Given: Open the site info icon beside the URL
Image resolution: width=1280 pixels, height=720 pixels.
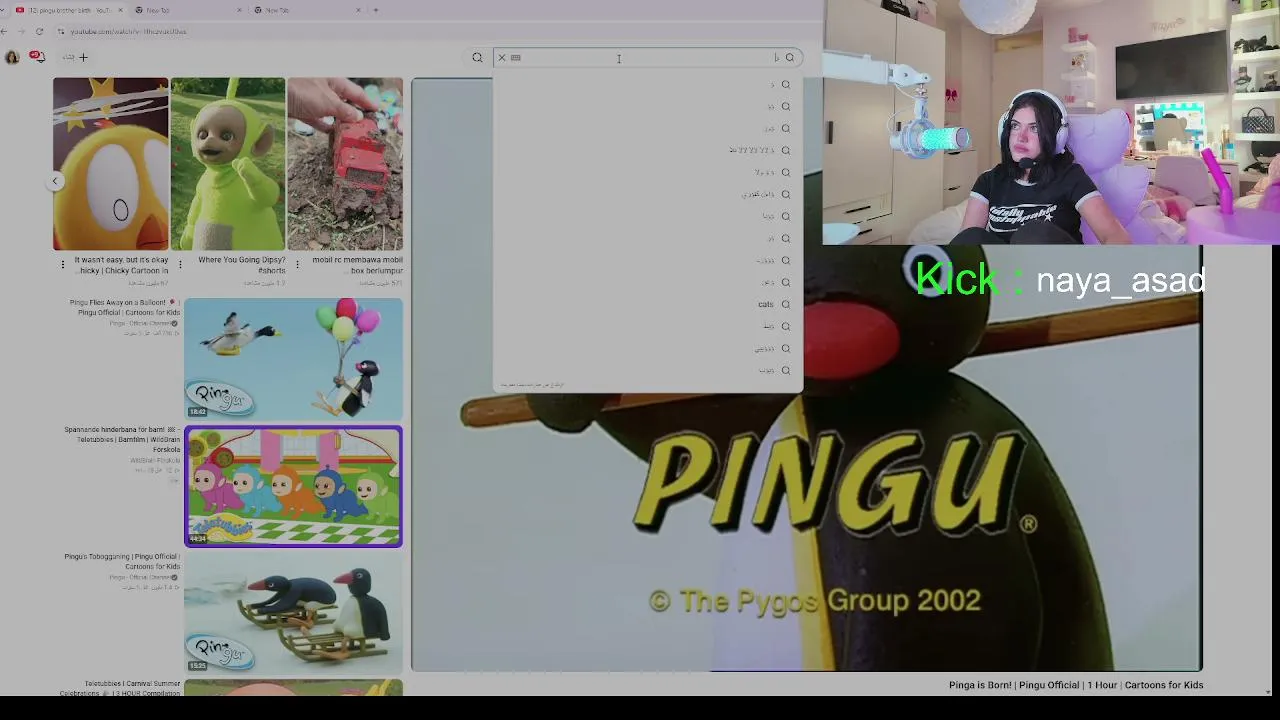Looking at the screenshot, I should 61,31.
